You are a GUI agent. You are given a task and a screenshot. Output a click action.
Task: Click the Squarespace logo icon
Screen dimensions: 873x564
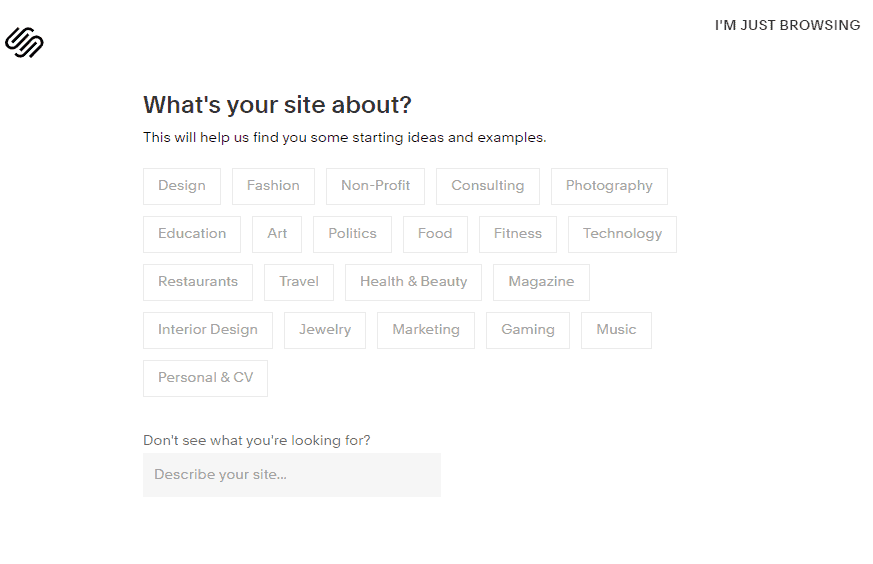(x=24, y=42)
